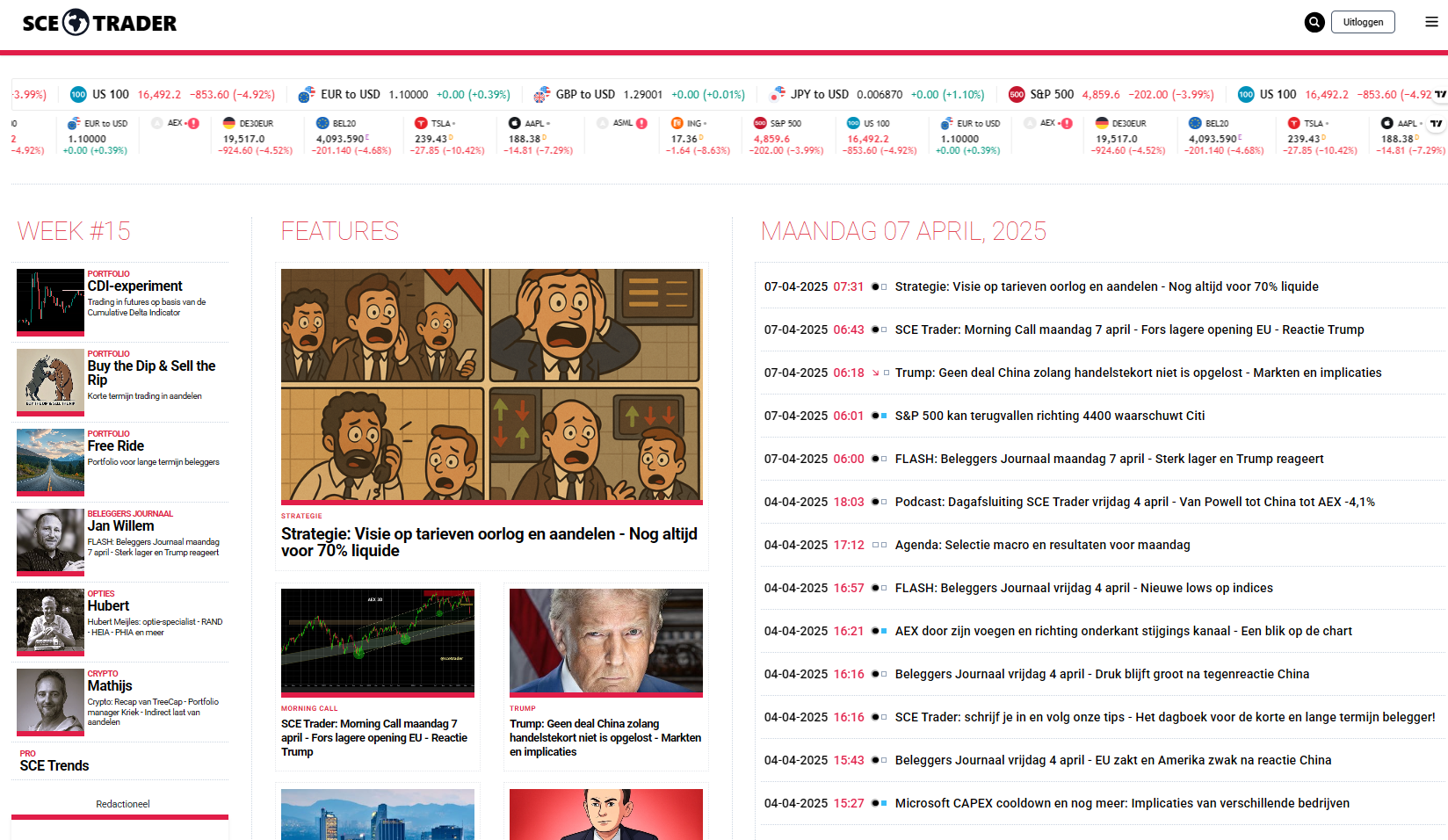Open the EU zakt en Amerika zwak item
1448x840 pixels.
[x=1113, y=760]
